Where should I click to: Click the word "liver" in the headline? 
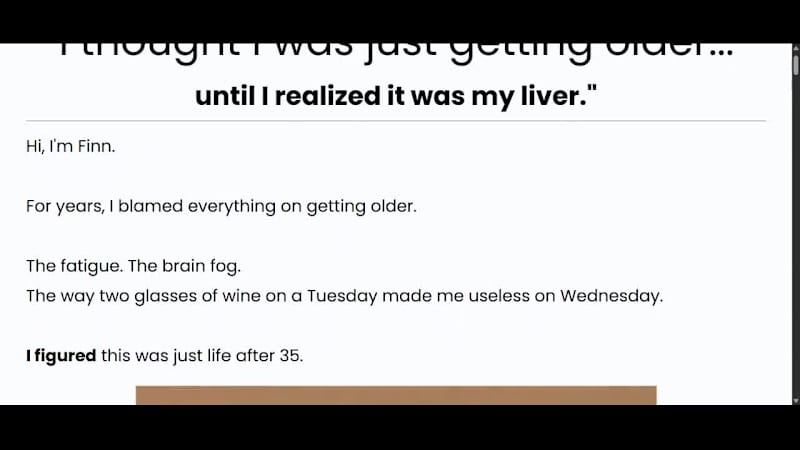coord(541,96)
